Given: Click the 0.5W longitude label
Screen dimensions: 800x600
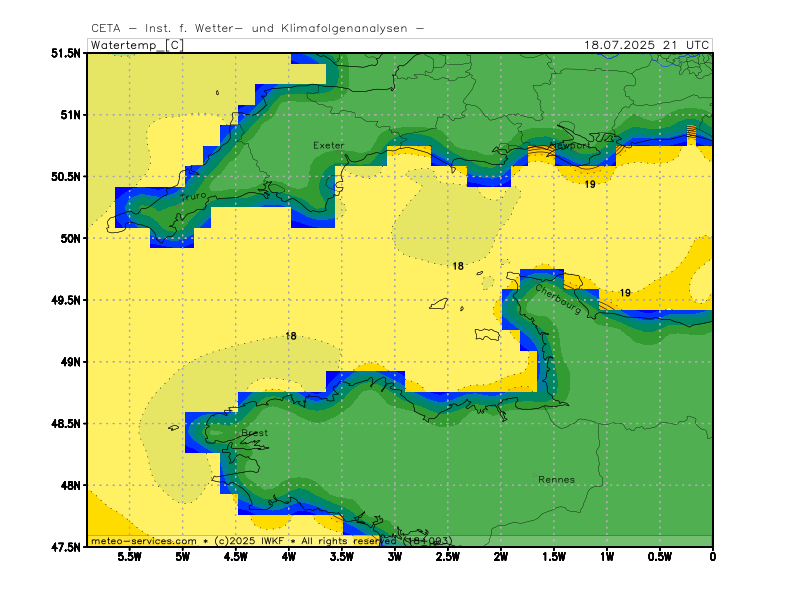Looking at the screenshot, I should point(660,557).
